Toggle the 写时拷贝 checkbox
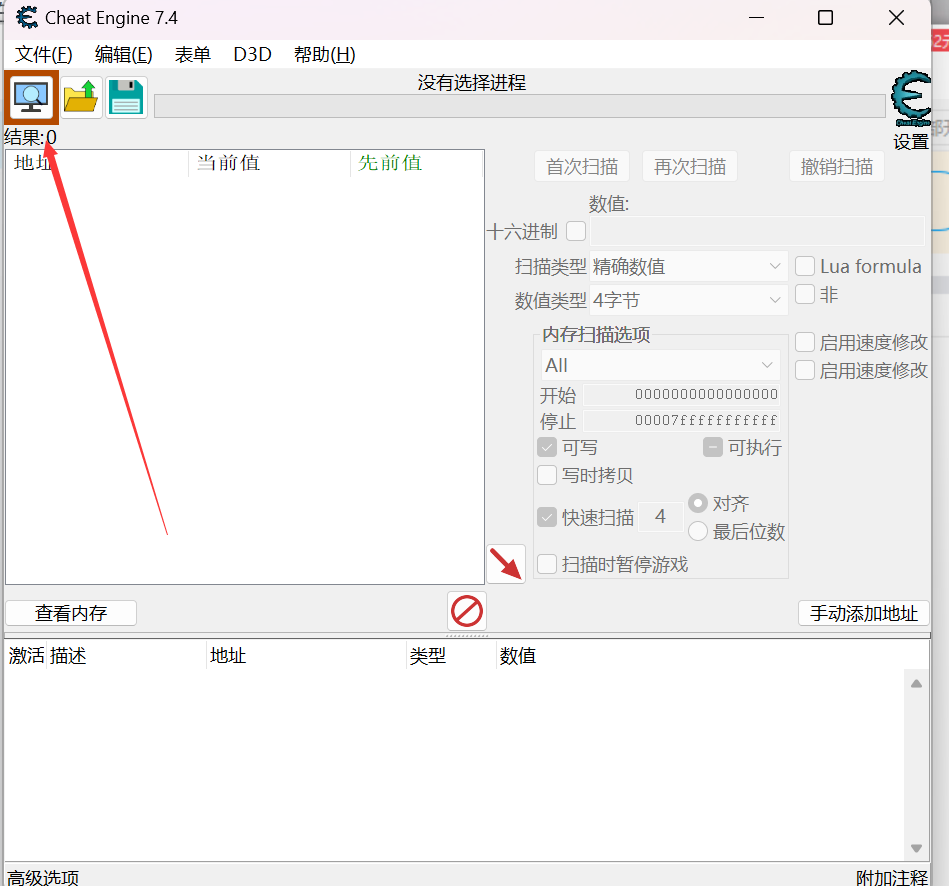 547,475
